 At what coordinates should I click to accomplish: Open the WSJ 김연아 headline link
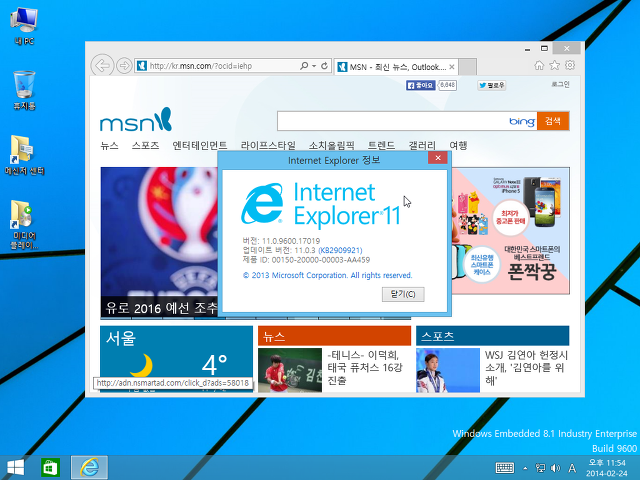pyautogui.click(x=526, y=367)
